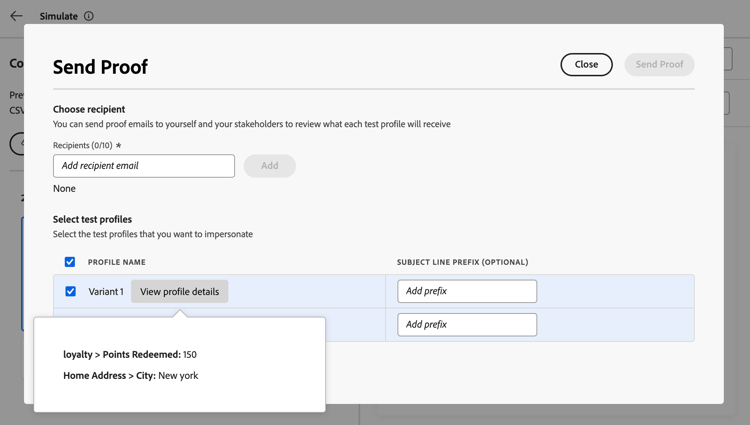Click the Simulate page title

[58, 16]
